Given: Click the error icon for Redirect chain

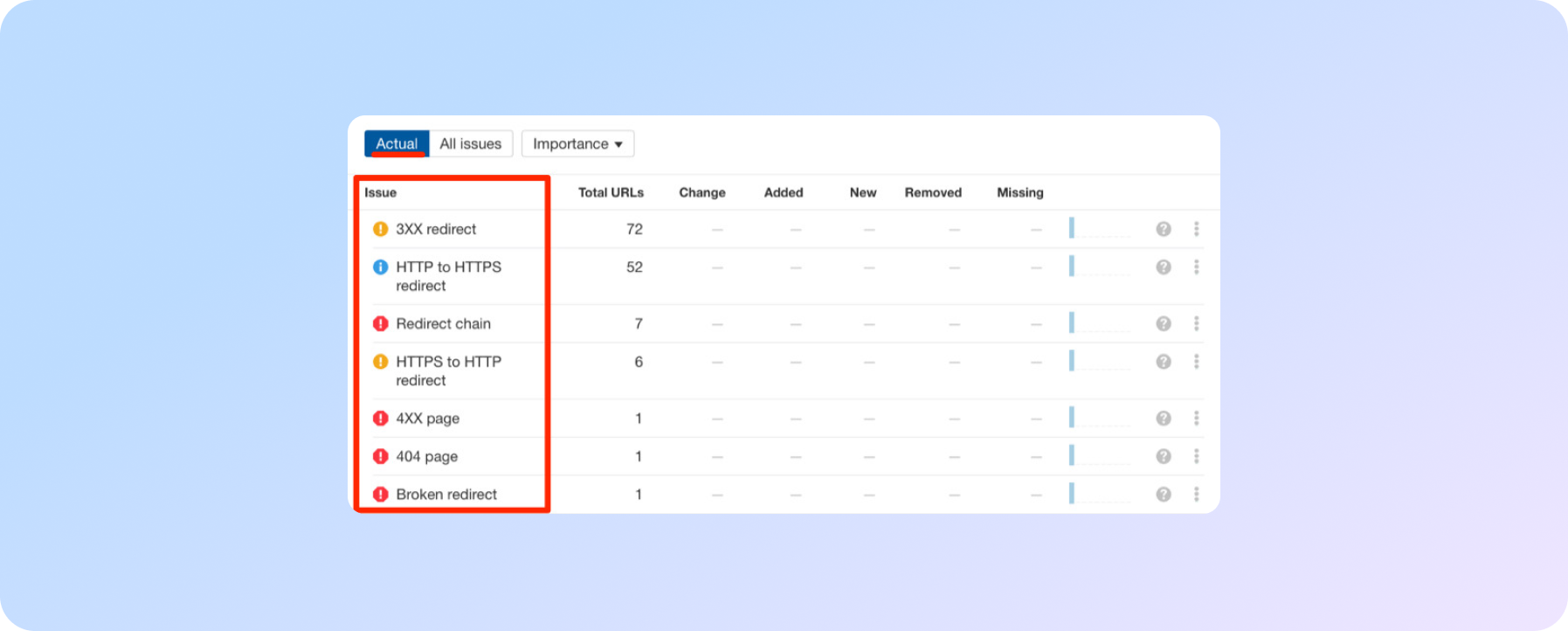Looking at the screenshot, I should (x=381, y=323).
